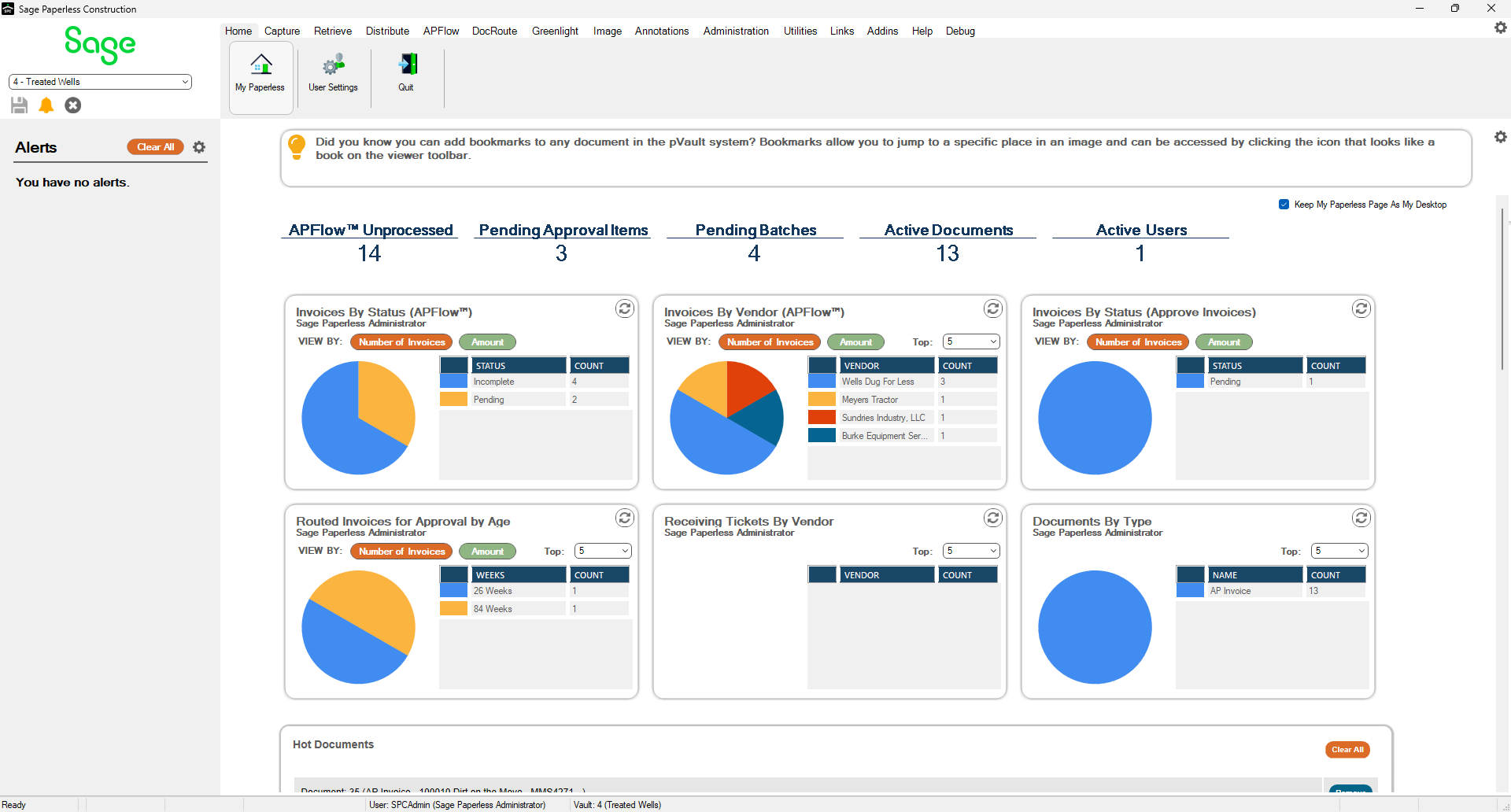This screenshot has width=1511, height=812.
Task: Open the vault dropdown '4 - Treated Wells'
Action: [x=100, y=82]
